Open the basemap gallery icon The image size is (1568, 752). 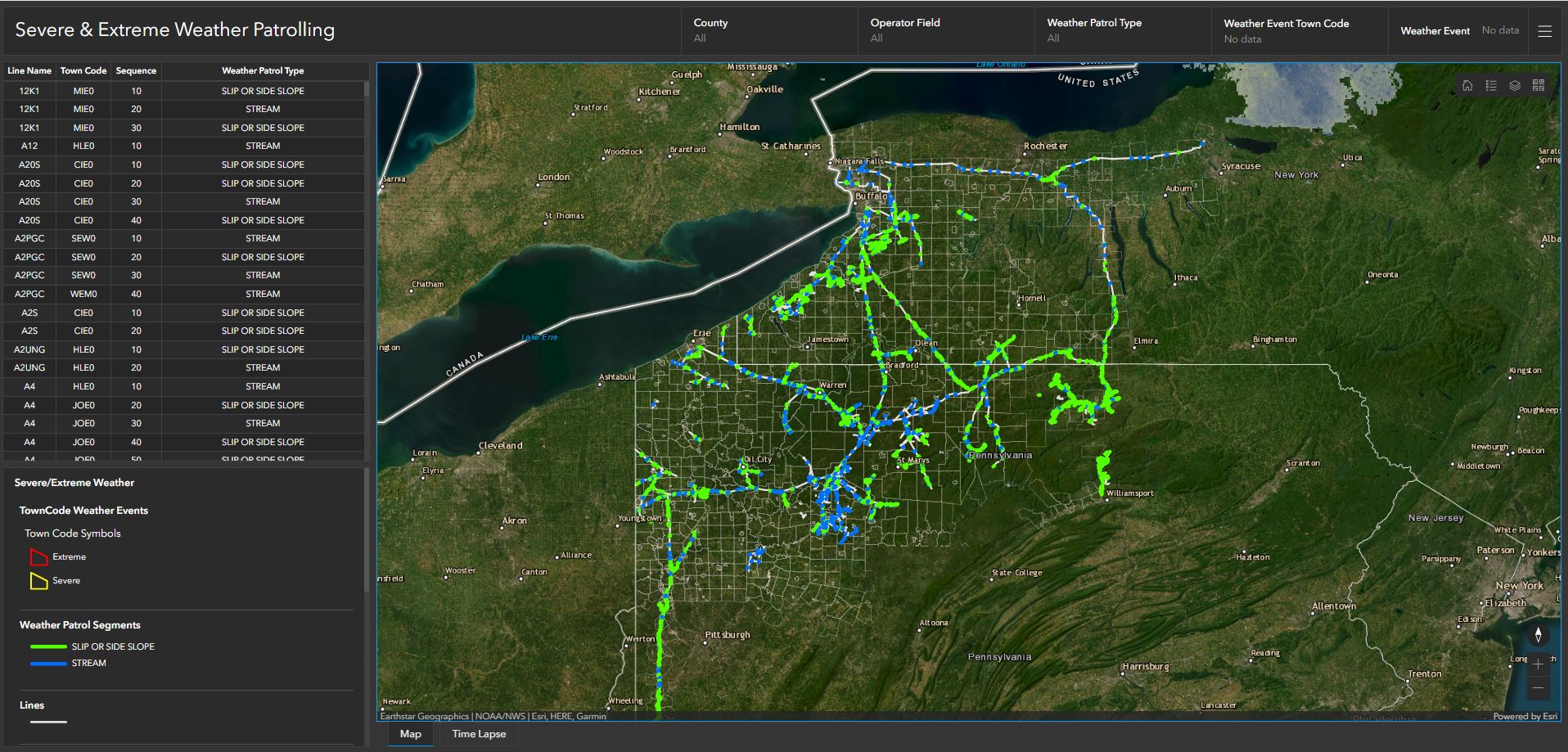[x=1539, y=84]
